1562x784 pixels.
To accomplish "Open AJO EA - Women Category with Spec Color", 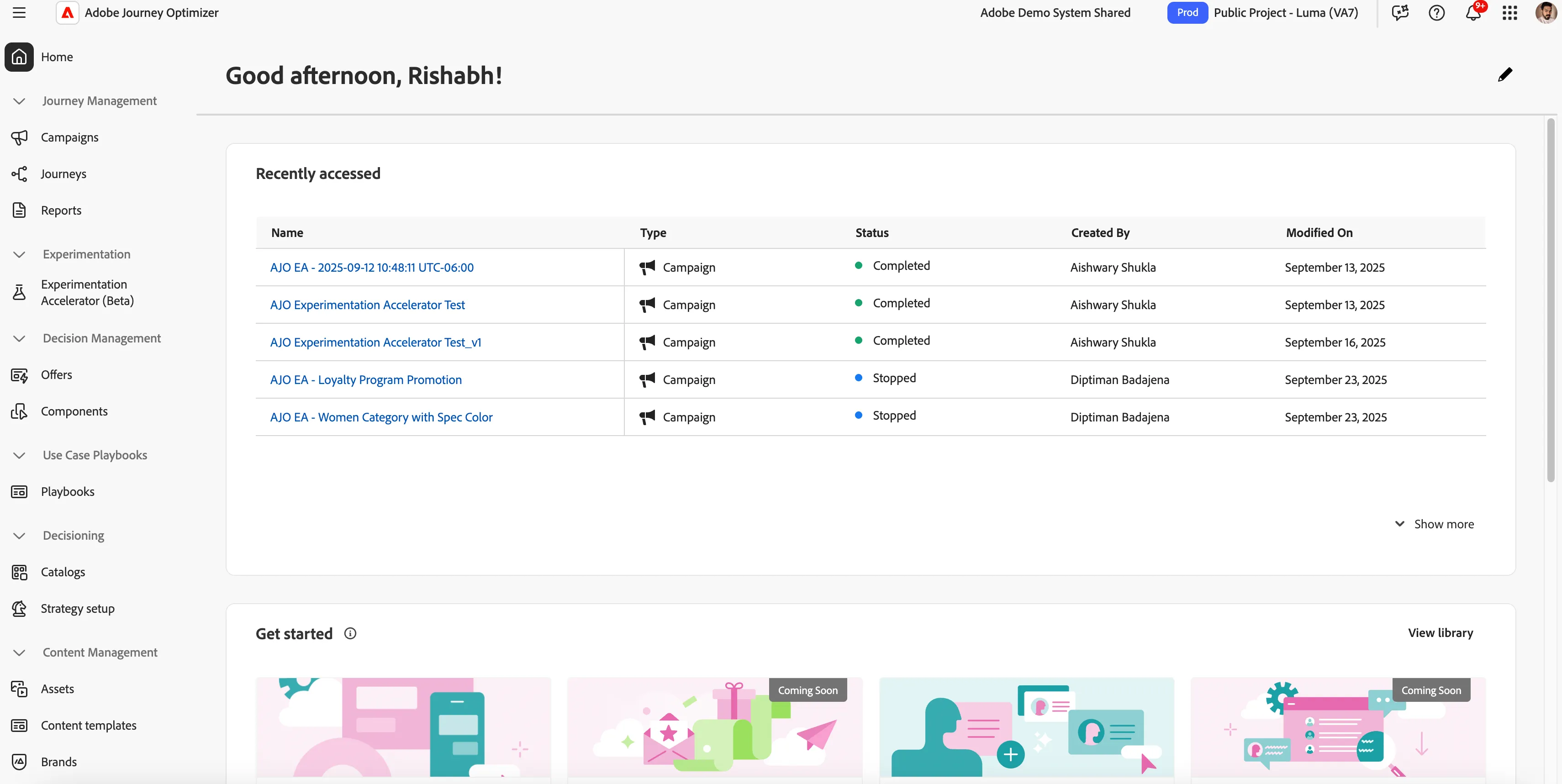I will pos(381,417).
